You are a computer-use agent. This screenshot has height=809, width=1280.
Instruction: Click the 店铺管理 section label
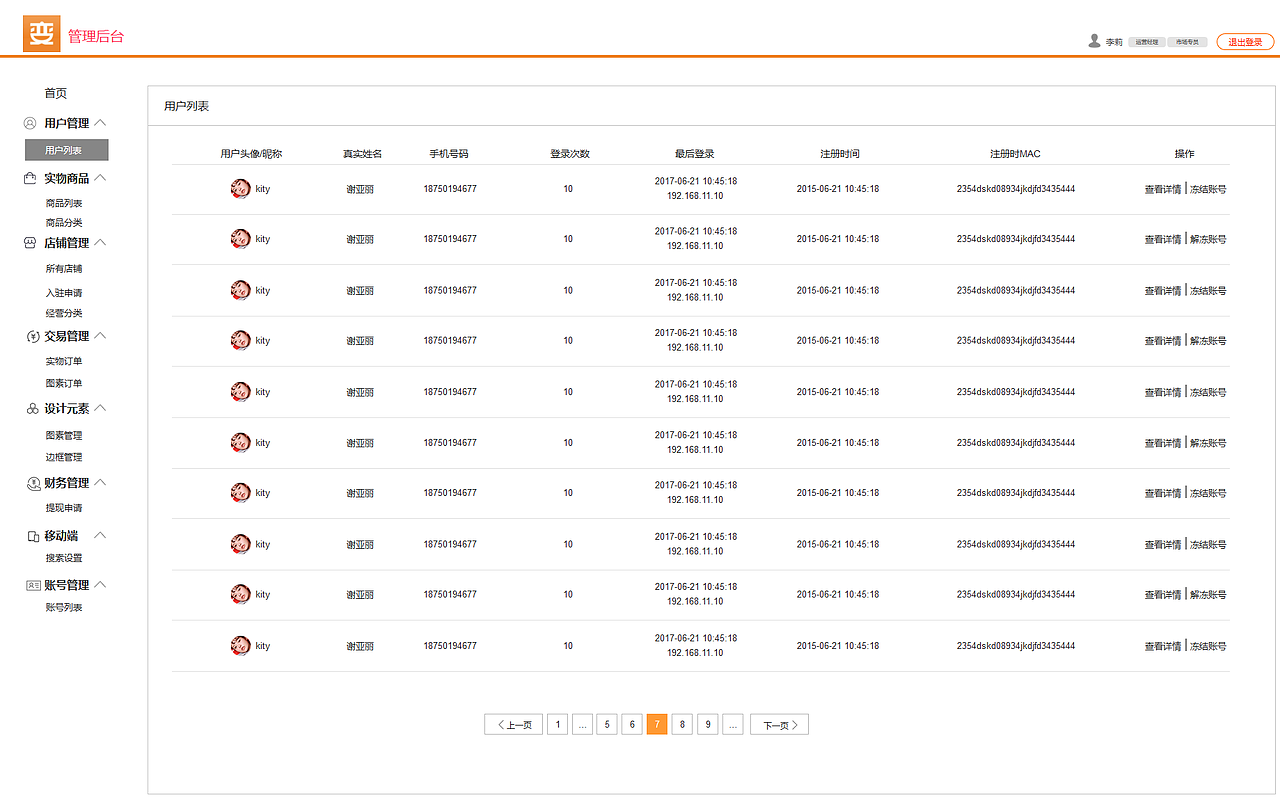[67, 242]
